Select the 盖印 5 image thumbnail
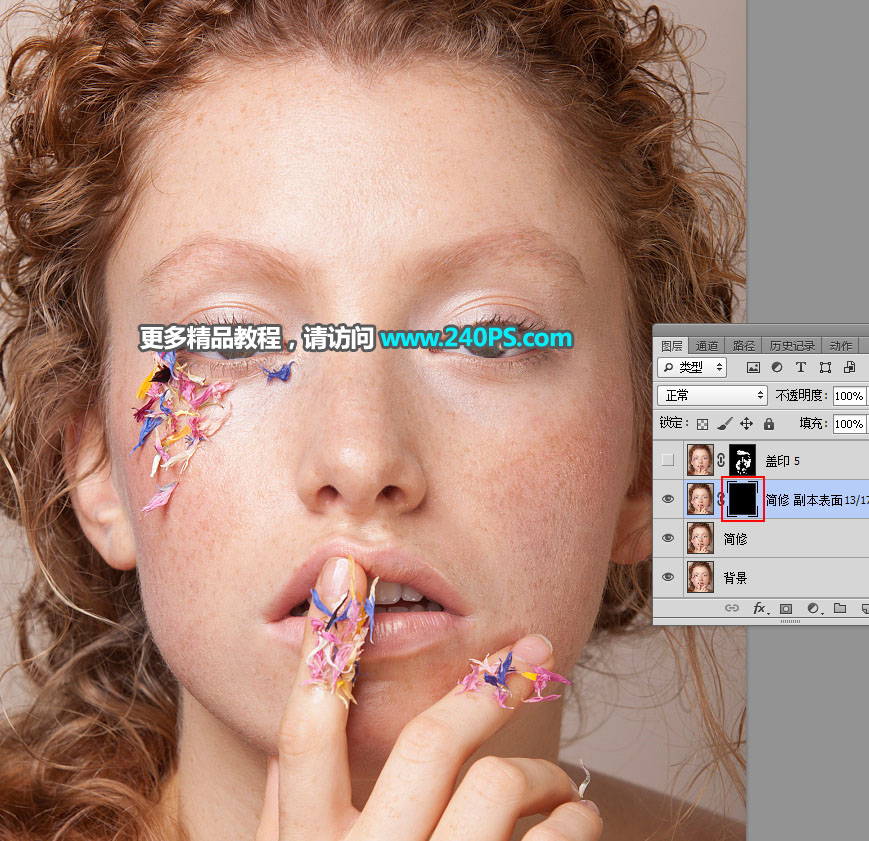Viewport: 869px width, 841px height. (700, 460)
